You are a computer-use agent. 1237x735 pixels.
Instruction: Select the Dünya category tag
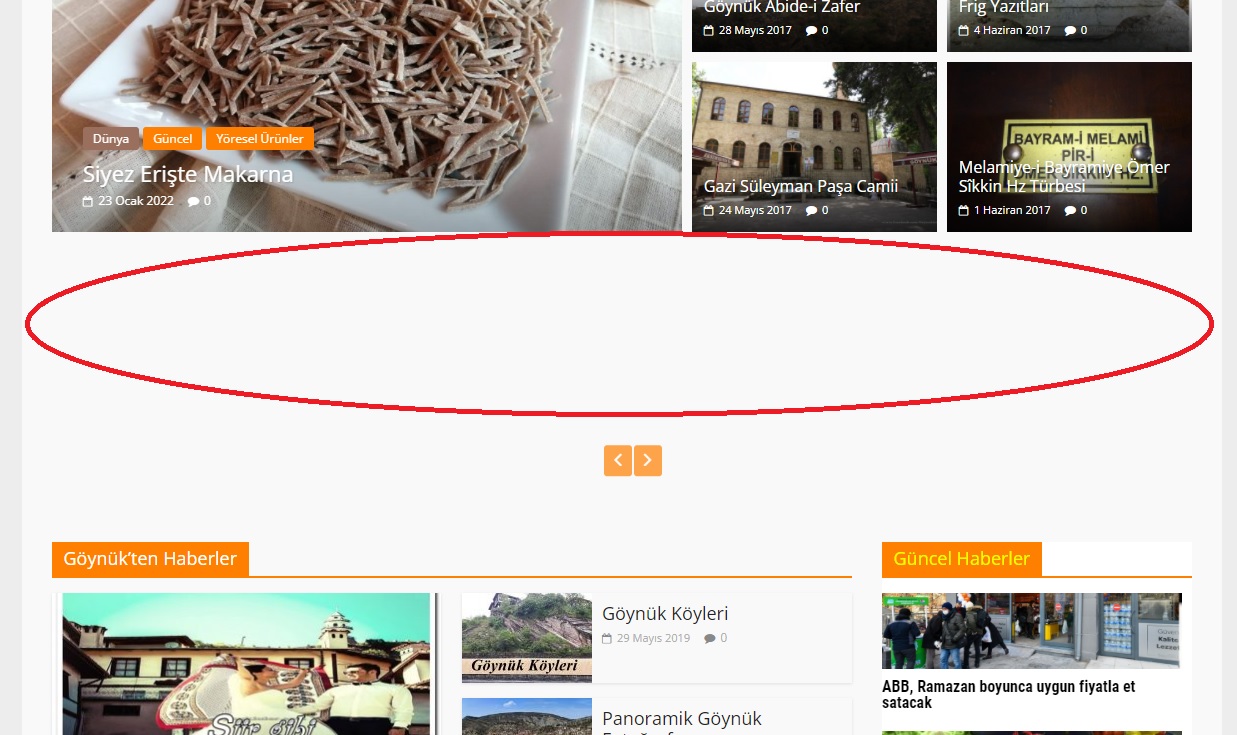click(x=111, y=139)
